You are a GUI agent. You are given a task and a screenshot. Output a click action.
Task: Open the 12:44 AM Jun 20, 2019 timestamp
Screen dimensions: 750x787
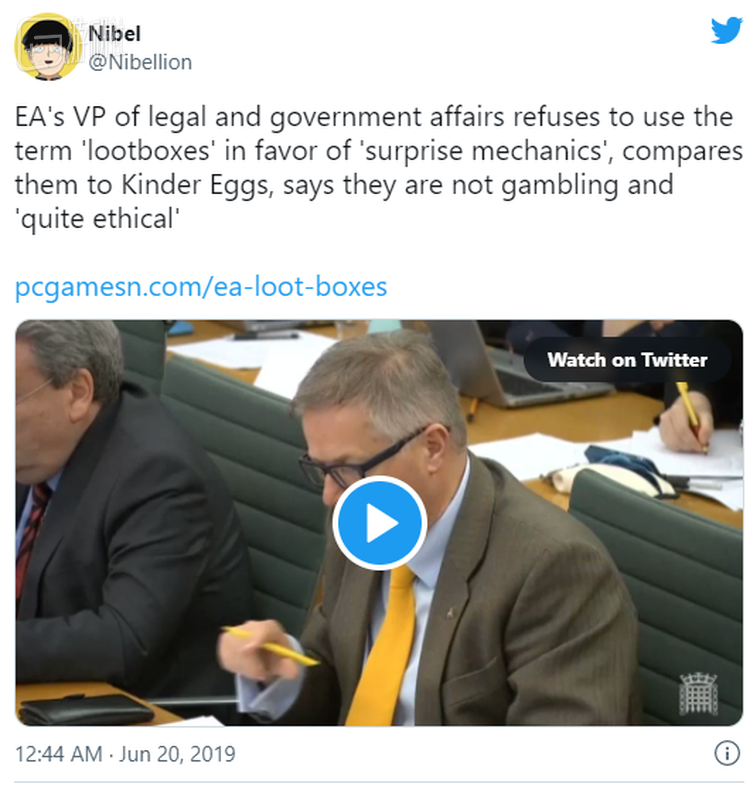(x=125, y=754)
